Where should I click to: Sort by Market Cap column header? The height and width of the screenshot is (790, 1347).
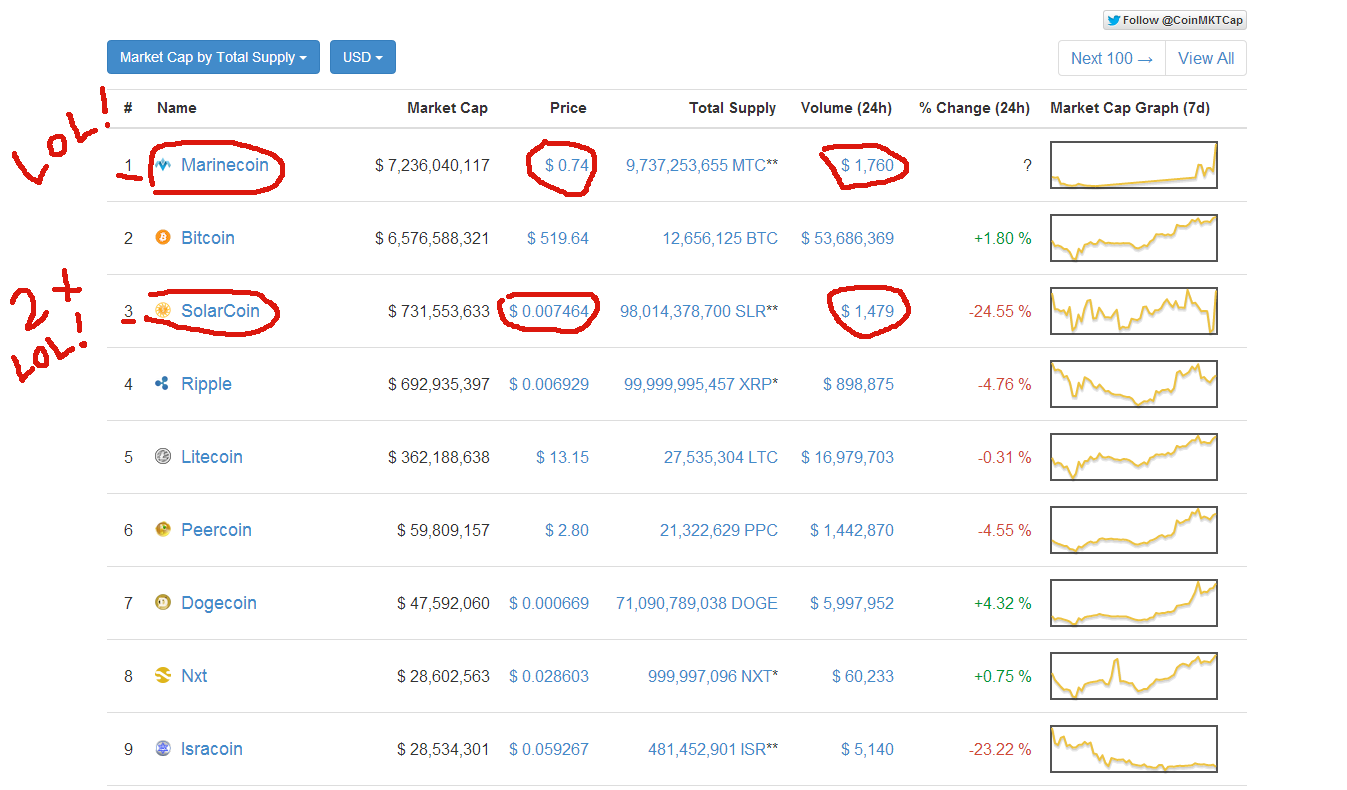pos(448,108)
